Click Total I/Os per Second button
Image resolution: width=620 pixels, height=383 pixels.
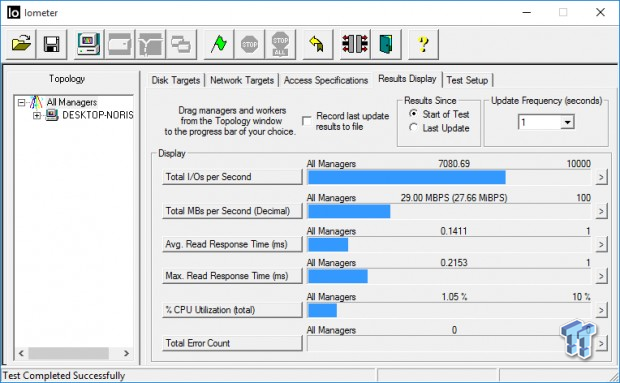point(232,177)
